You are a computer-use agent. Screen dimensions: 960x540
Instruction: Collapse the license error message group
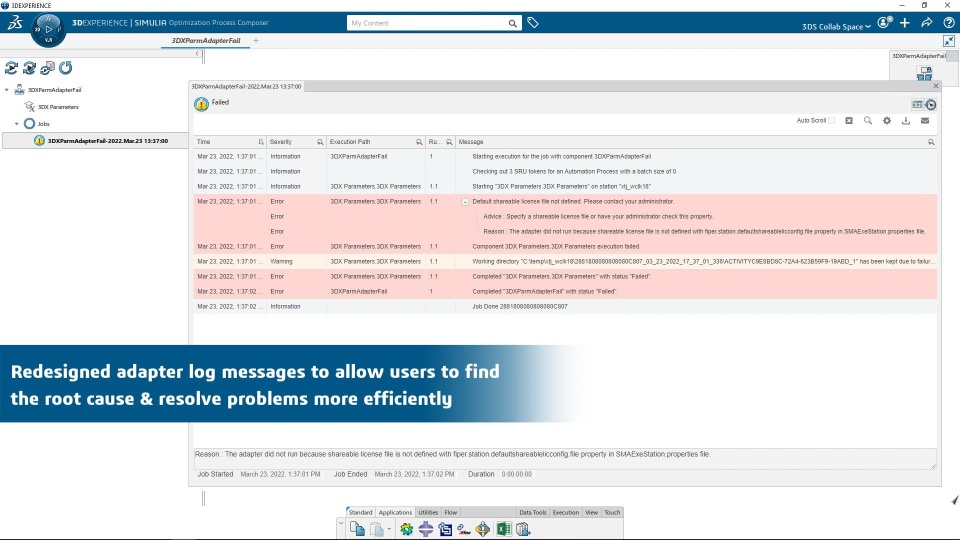click(465, 202)
